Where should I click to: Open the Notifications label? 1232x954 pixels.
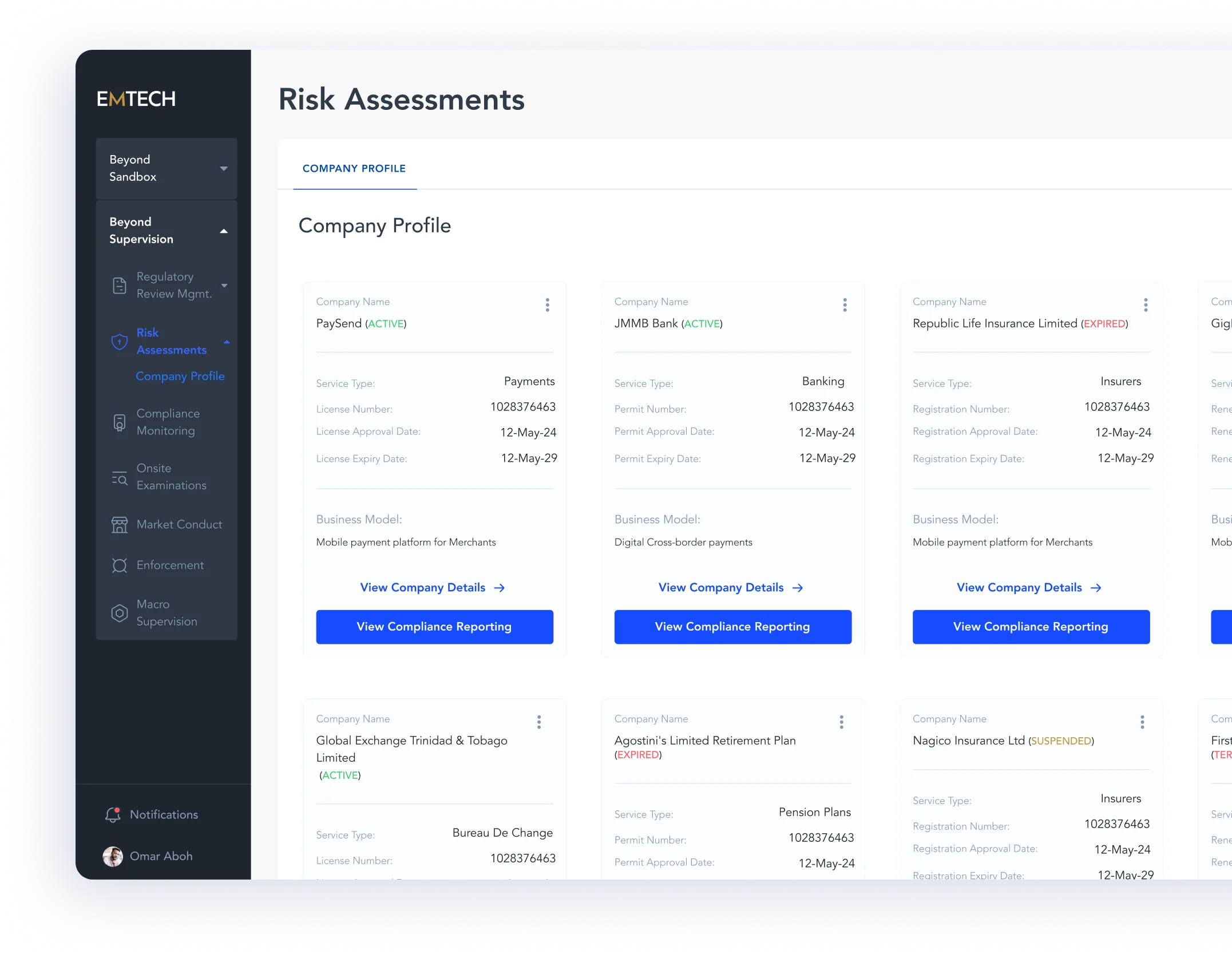pyautogui.click(x=164, y=814)
